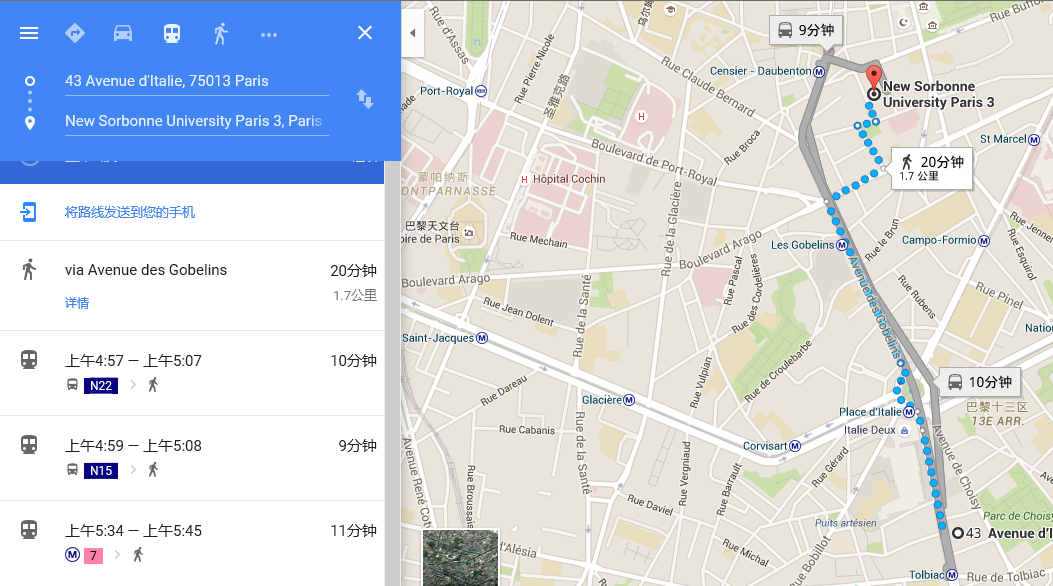
Task: Click the side panel vertical scrollbar
Action: [392, 373]
